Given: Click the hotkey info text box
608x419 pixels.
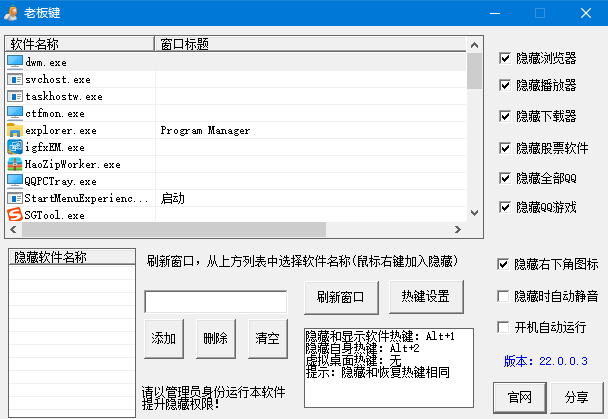Looking at the screenshot, I should 389,368.
